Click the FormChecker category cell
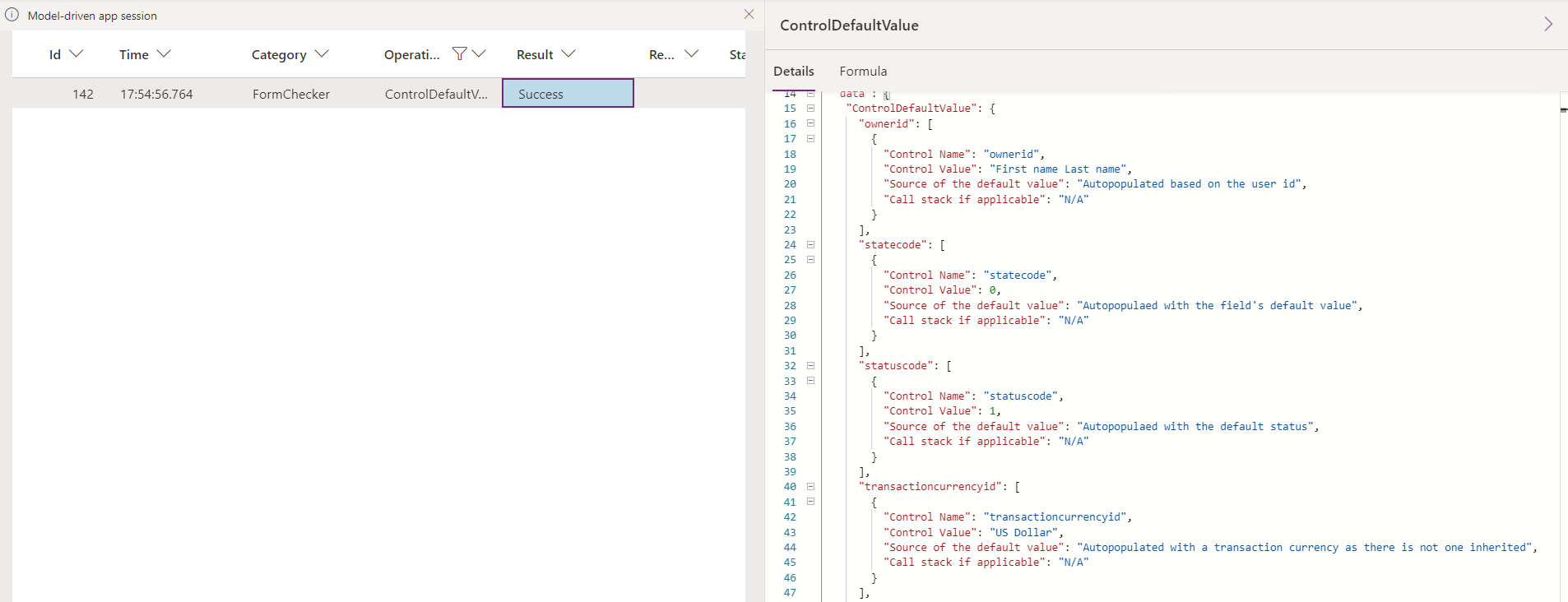 291,94
